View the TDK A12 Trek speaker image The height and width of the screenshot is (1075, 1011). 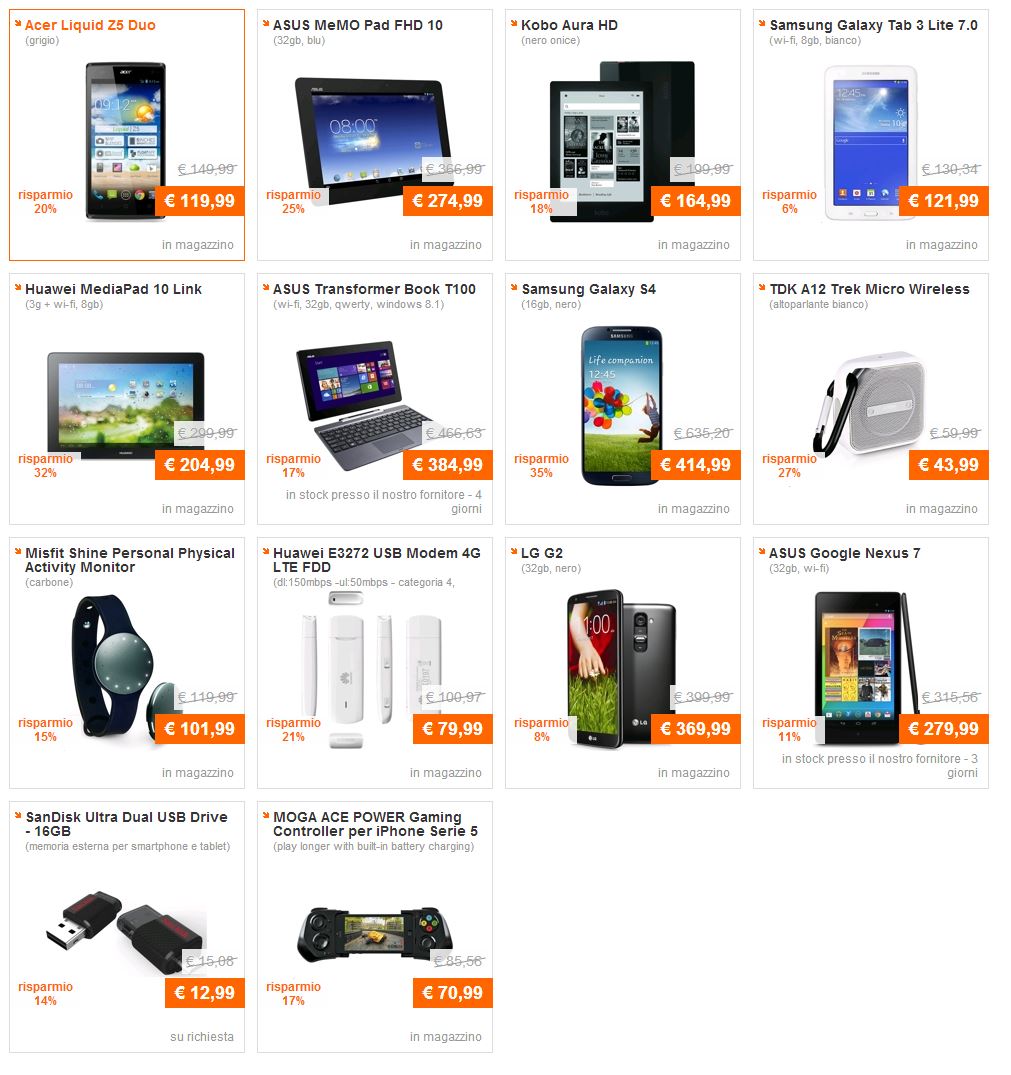point(869,404)
